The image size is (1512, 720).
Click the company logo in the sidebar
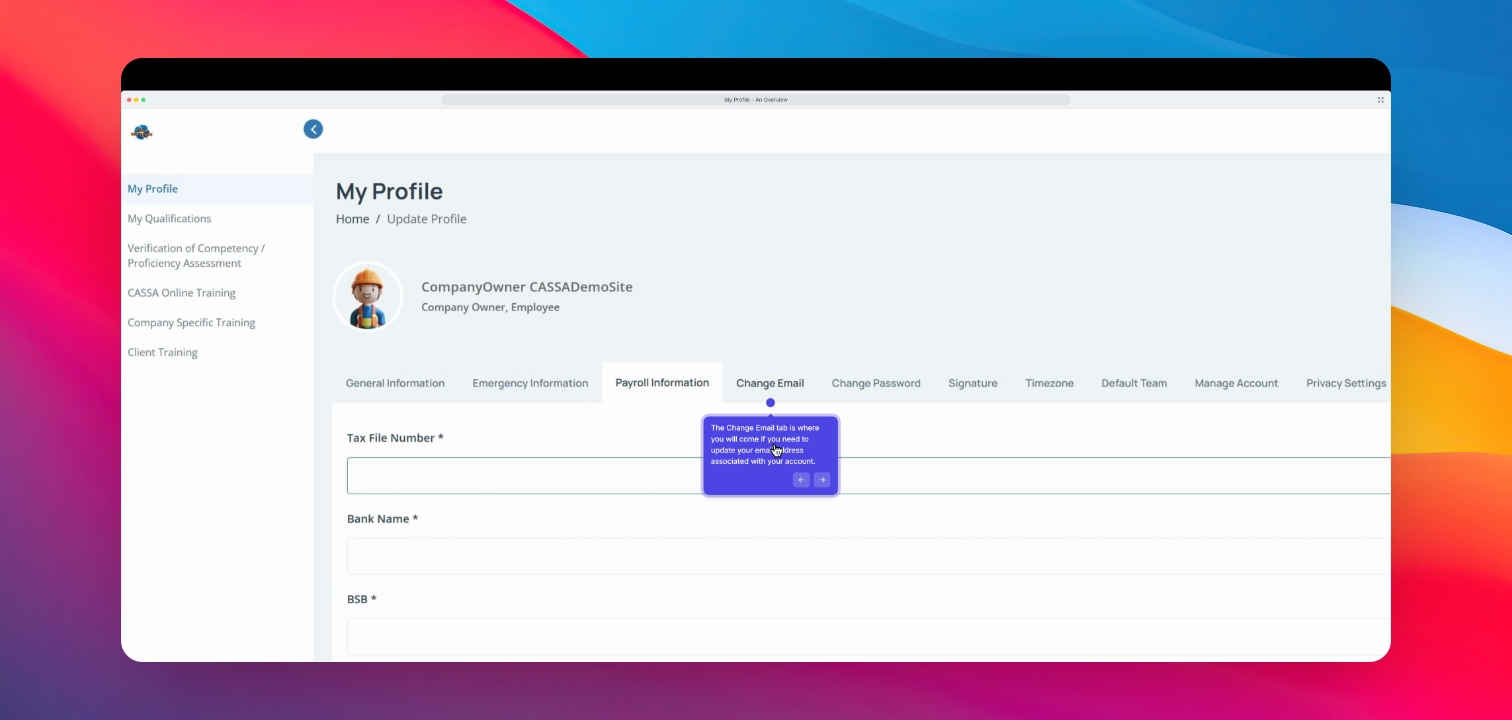coord(142,131)
